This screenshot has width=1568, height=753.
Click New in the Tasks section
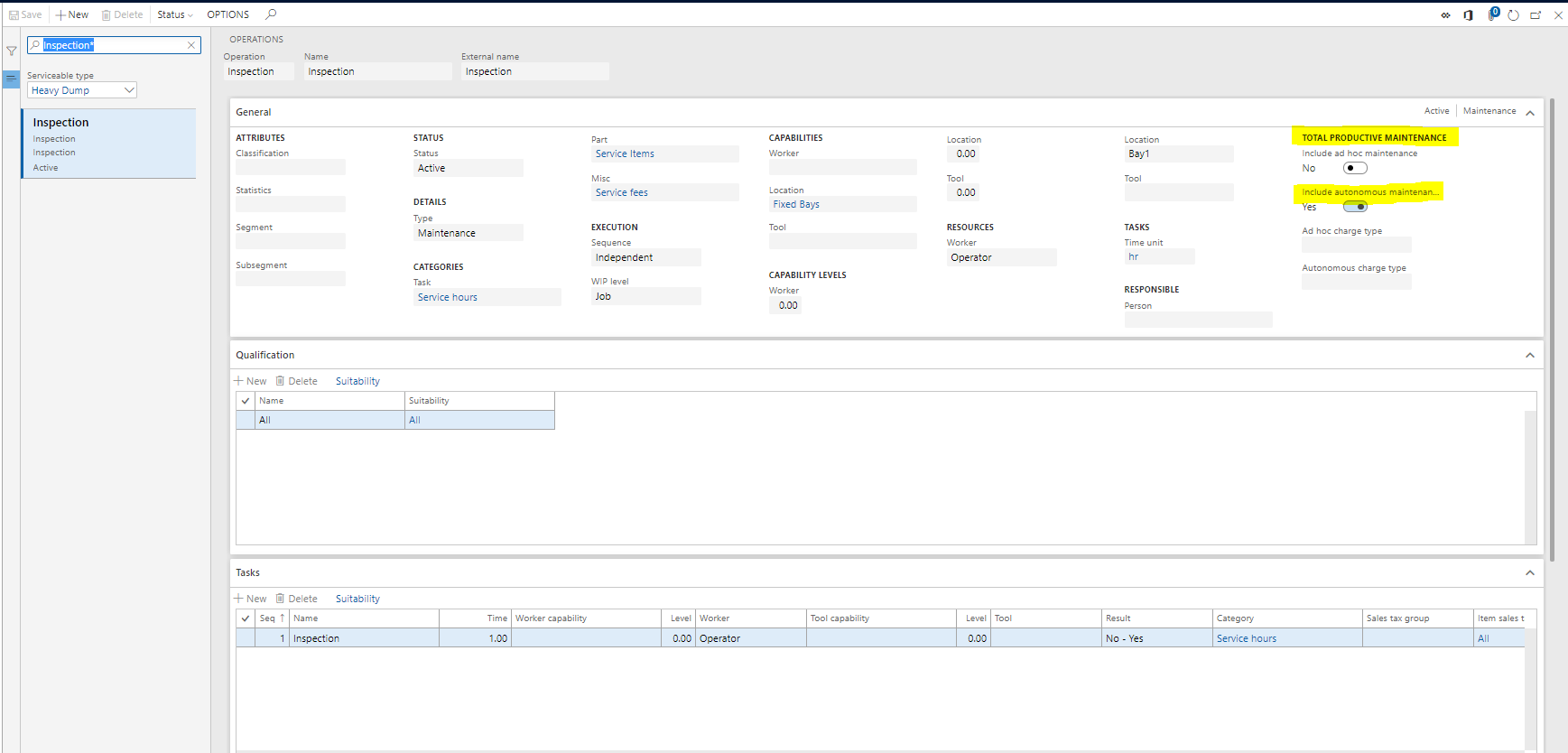click(x=251, y=599)
